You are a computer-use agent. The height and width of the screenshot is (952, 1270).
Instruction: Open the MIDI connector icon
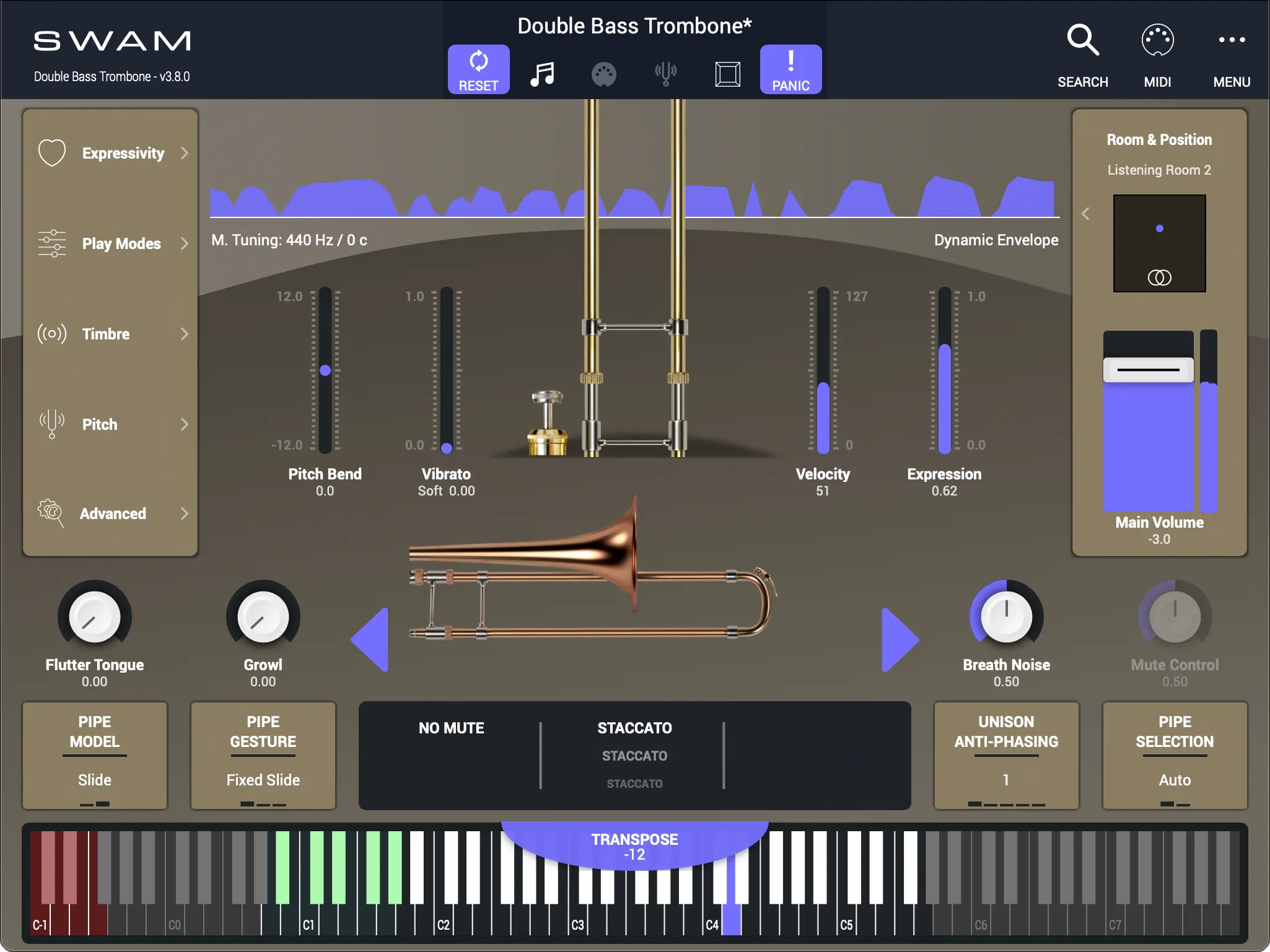[1157, 41]
